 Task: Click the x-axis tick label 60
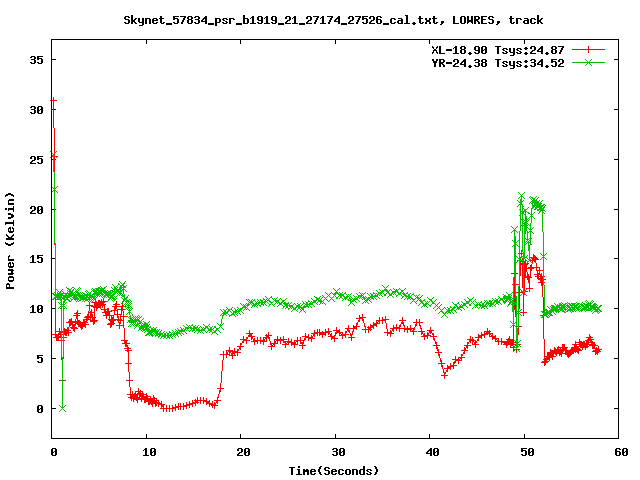click(621, 452)
